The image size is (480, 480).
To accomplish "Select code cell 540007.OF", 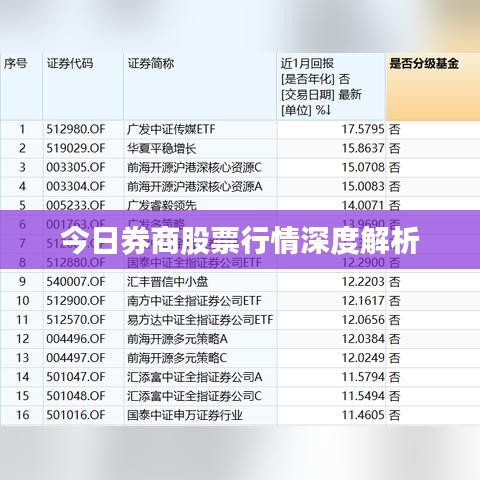I will (x=76, y=282).
